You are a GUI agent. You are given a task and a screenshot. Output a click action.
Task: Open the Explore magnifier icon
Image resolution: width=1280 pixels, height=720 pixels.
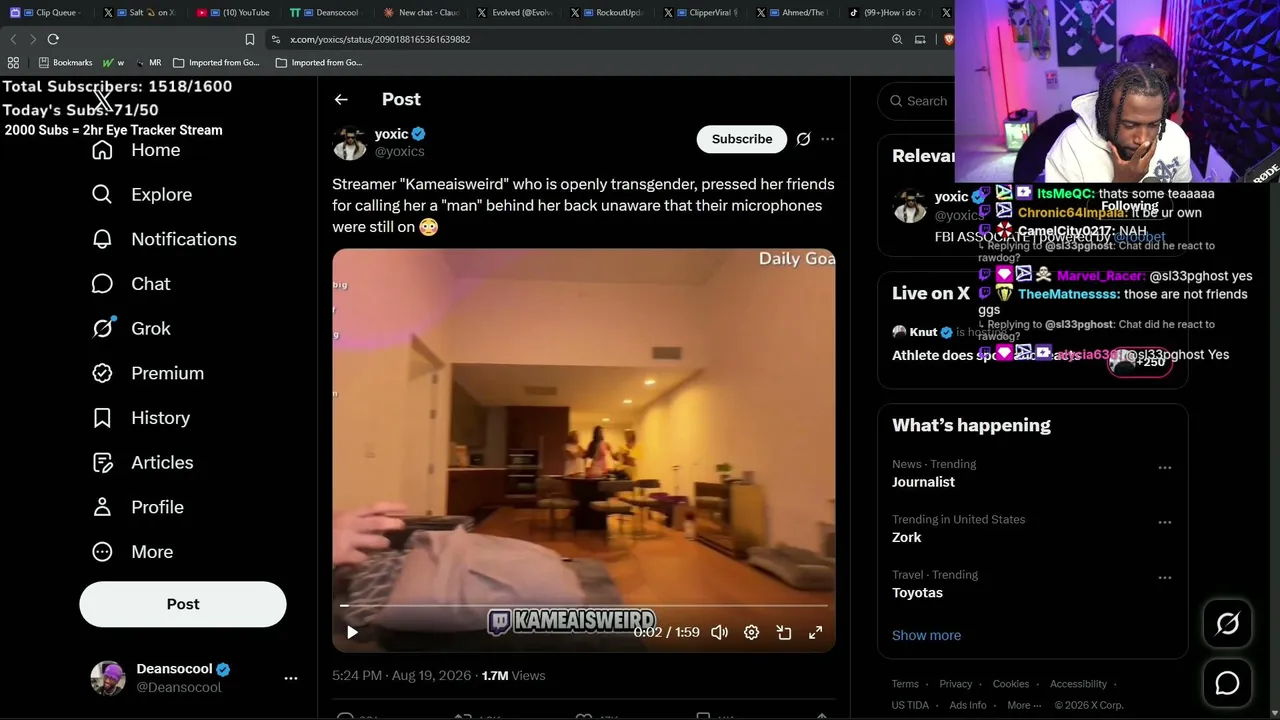pyautogui.click(x=102, y=194)
